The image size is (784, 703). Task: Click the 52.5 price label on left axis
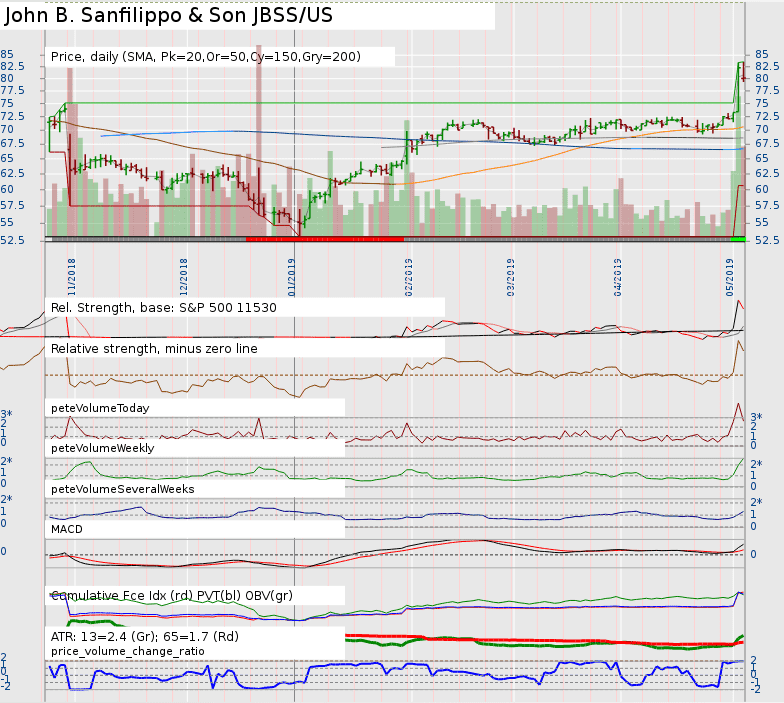[12, 240]
